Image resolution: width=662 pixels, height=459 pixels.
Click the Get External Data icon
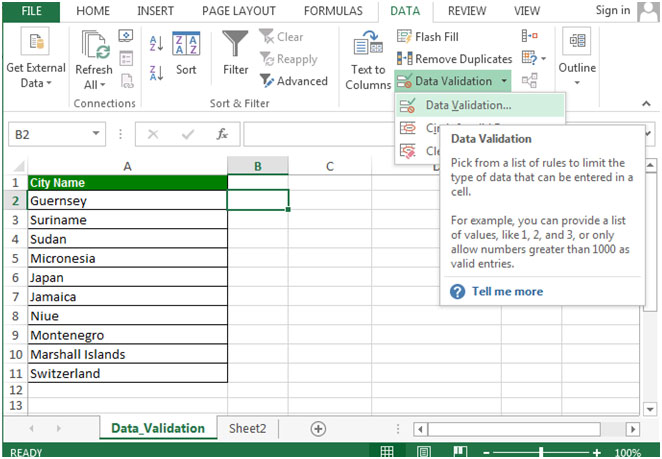point(35,41)
